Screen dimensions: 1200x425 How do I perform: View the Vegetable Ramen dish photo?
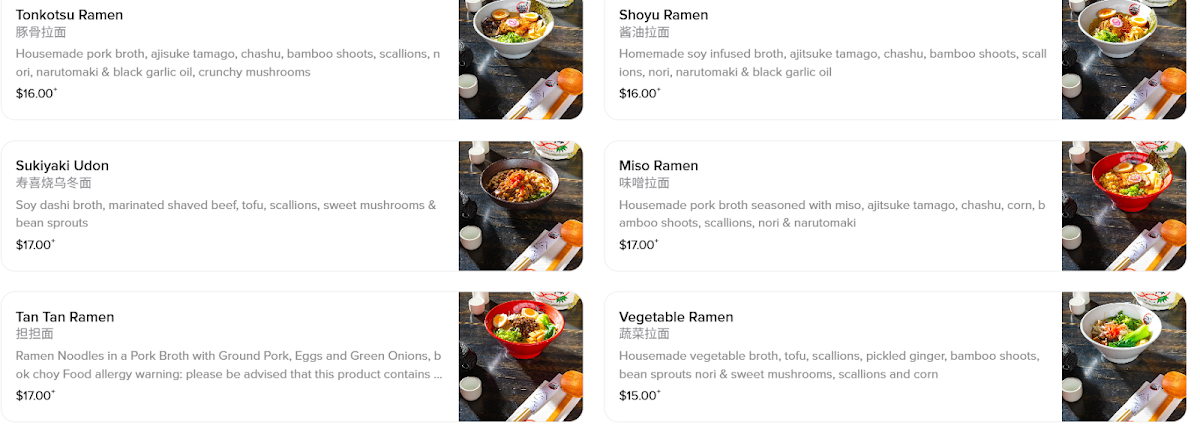[1123, 356]
